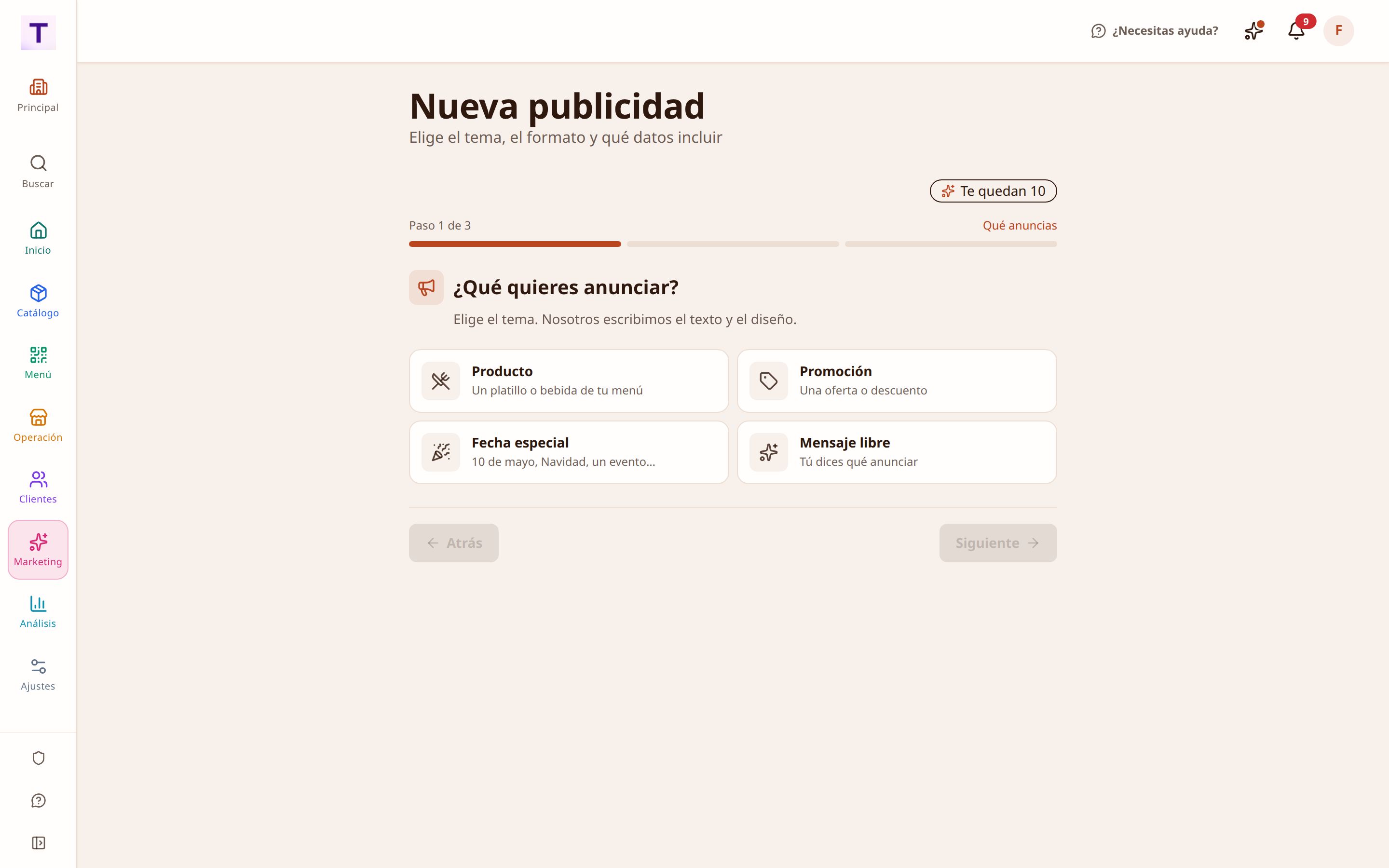Click the Atrás button
Screen dimensions: 1389x868
[453, 543]
